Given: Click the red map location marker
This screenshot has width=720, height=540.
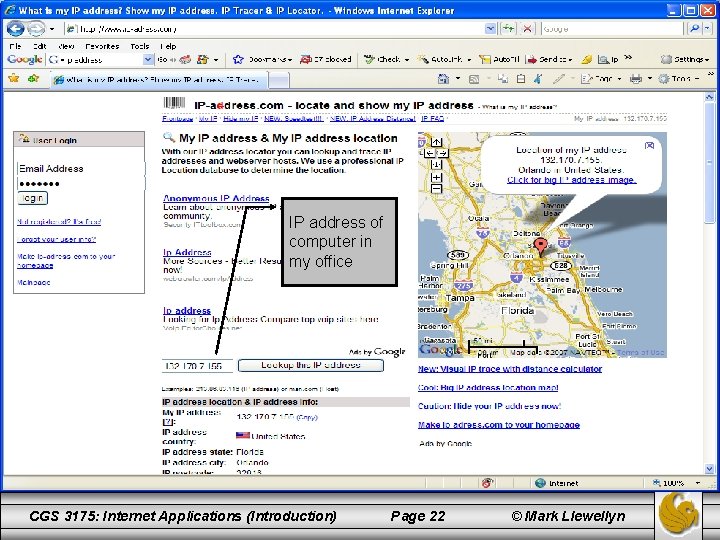Looking at the screenshot, I should tap(542, 247).
